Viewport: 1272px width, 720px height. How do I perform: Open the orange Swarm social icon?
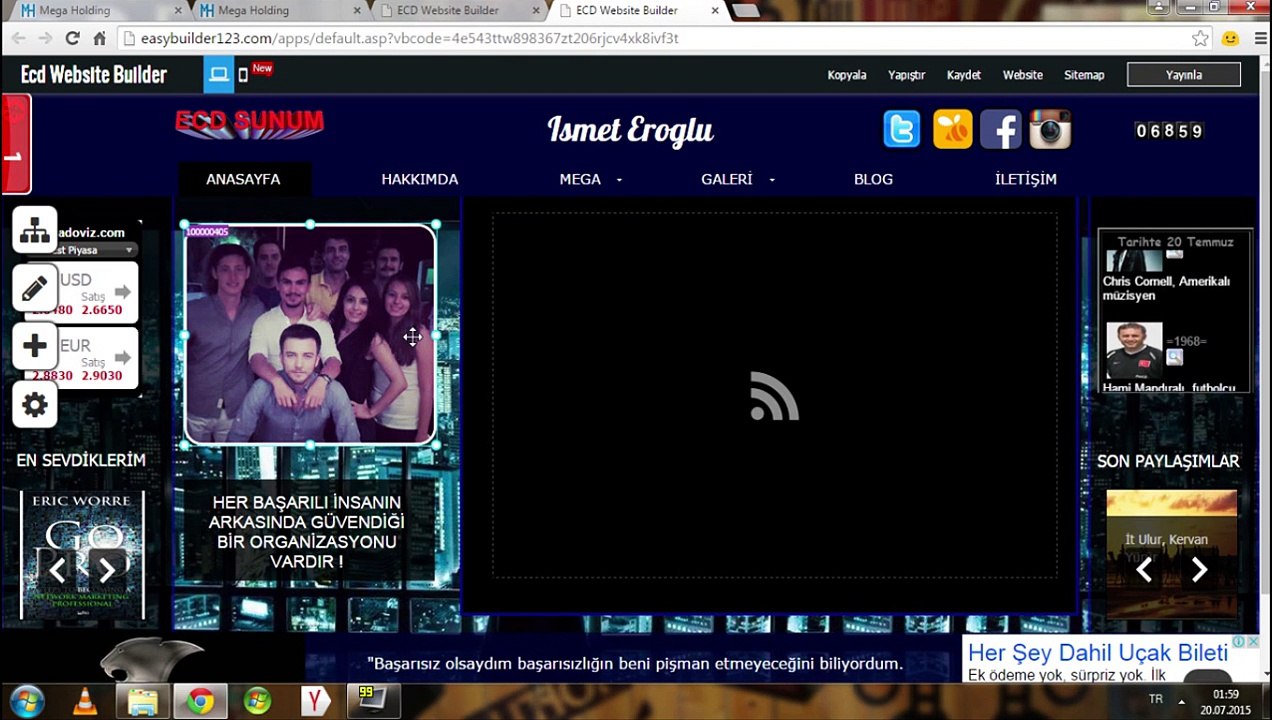[952, 130]
